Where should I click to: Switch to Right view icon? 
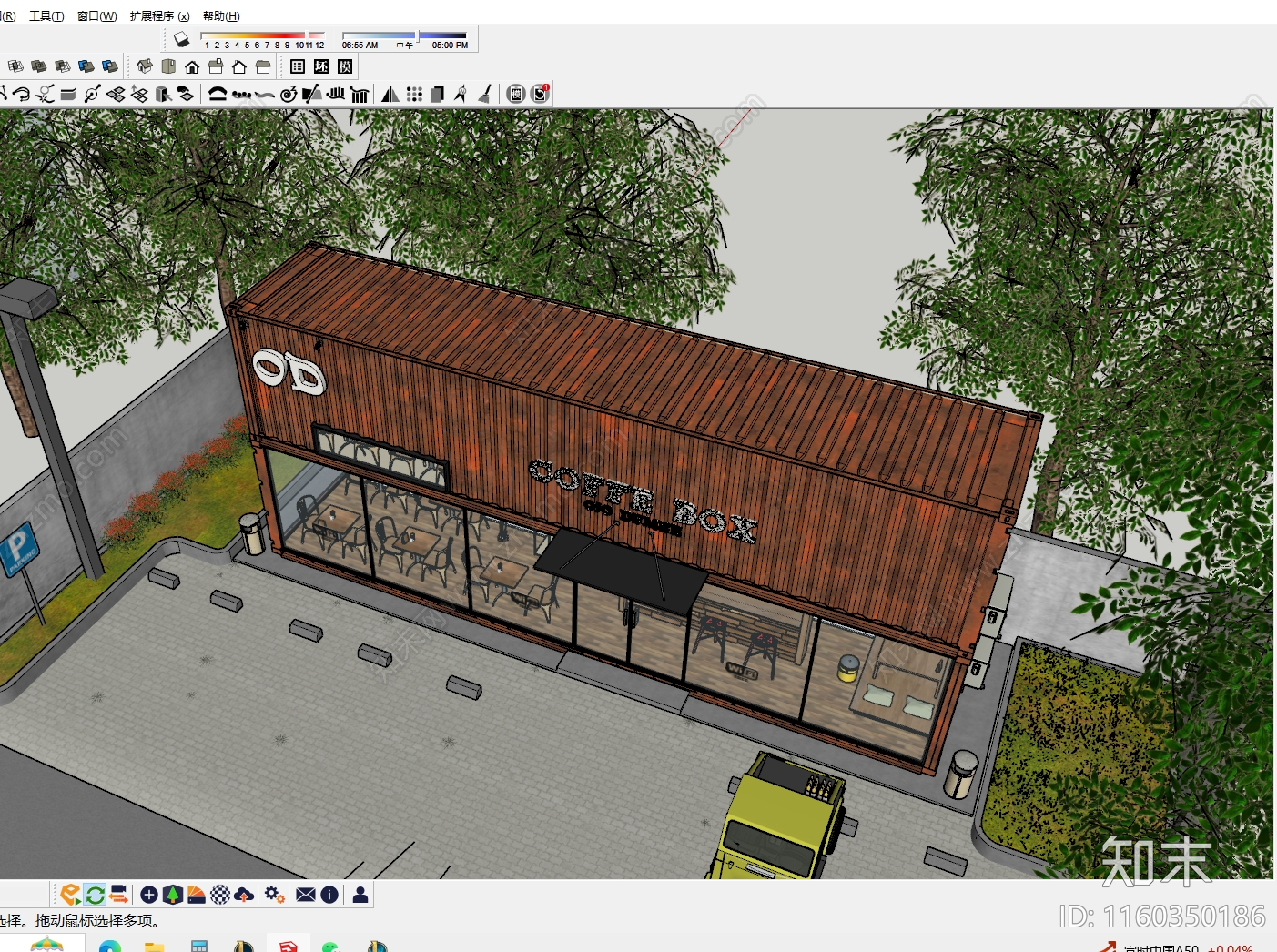click(x=216, y=66)
